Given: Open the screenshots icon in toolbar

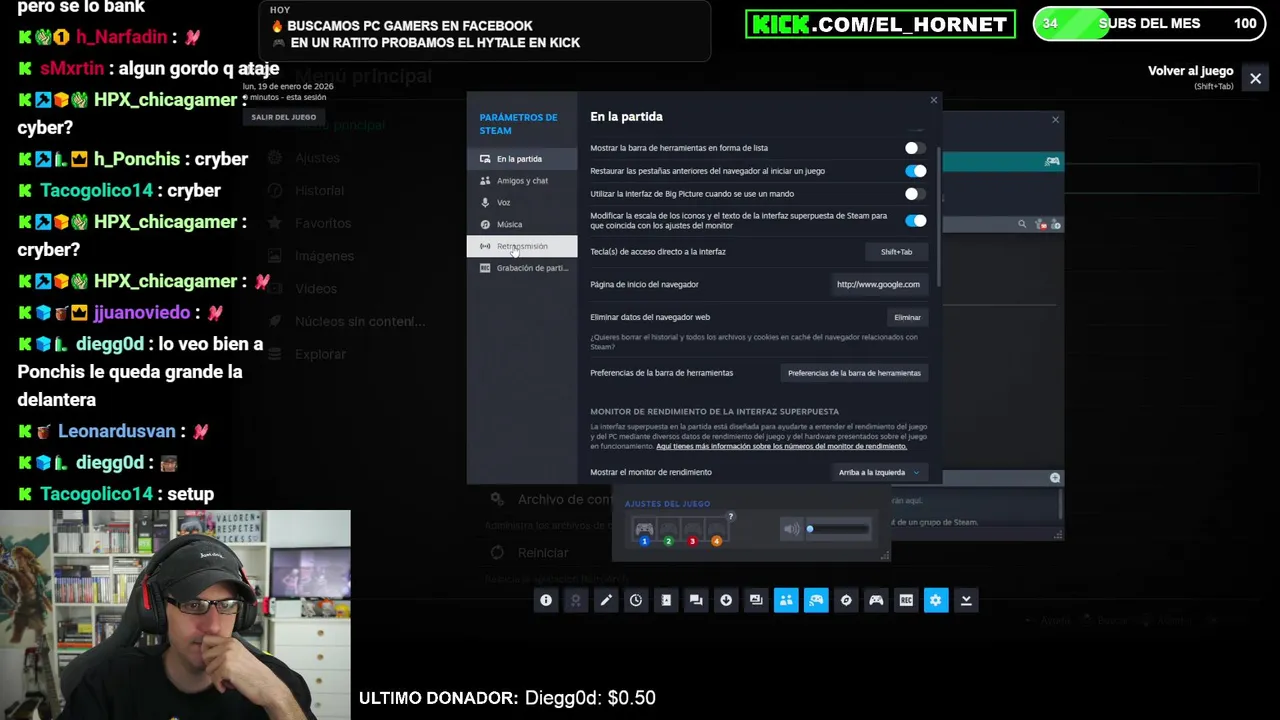Looking at the screenshot, I should click(x=756, y=600).
